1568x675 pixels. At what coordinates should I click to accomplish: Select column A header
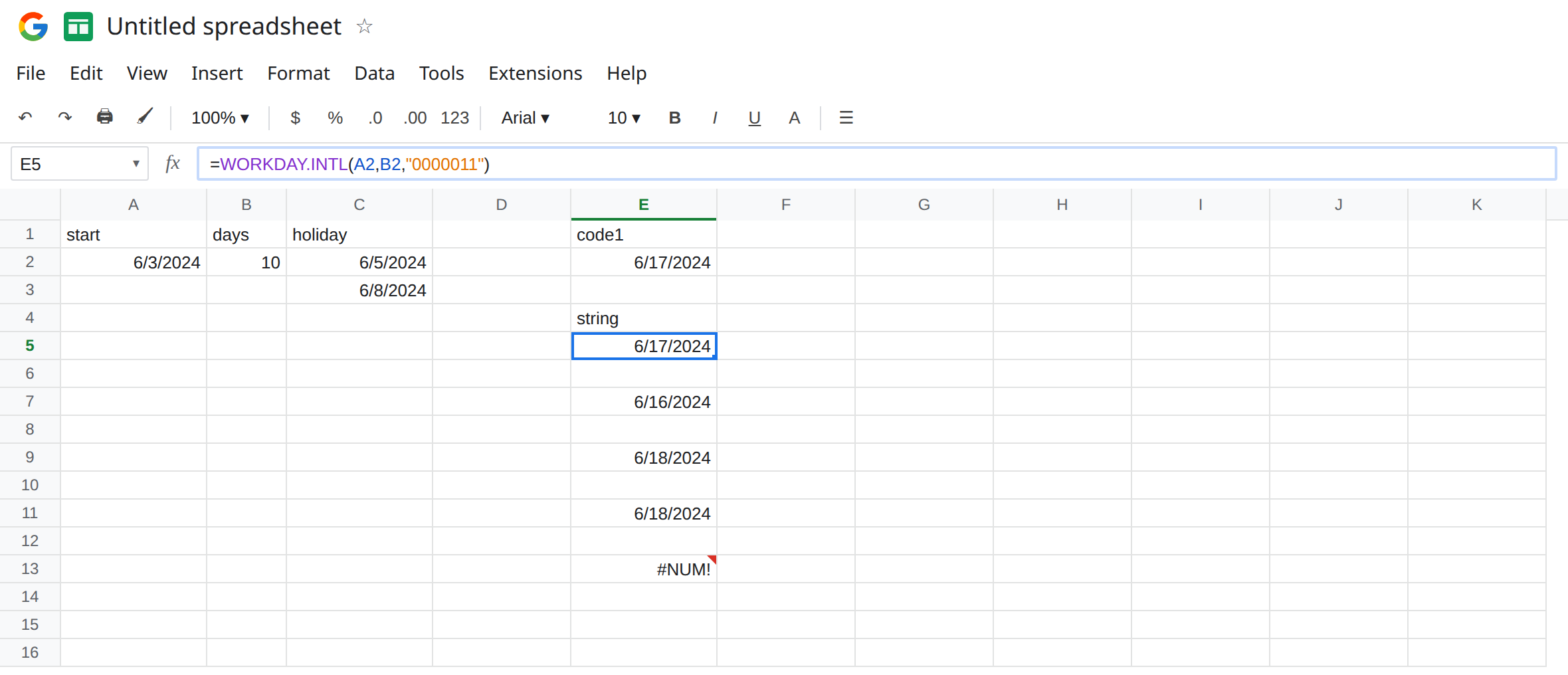pos(134,205)
